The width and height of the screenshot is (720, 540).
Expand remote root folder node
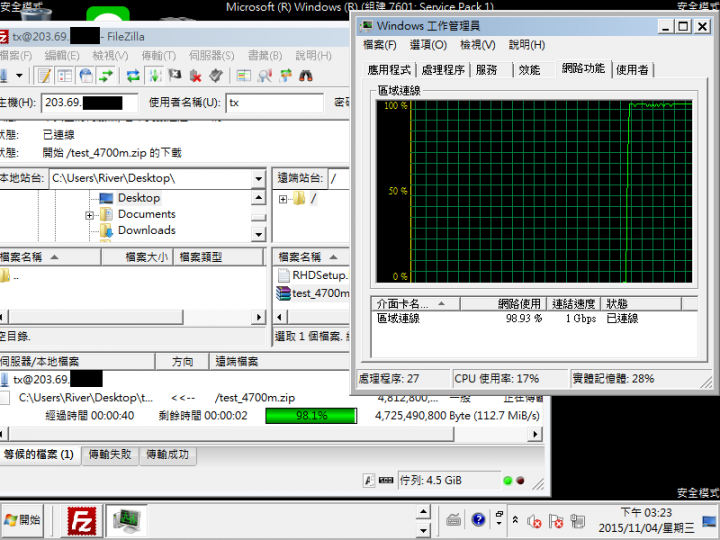[x=283, y=199]
